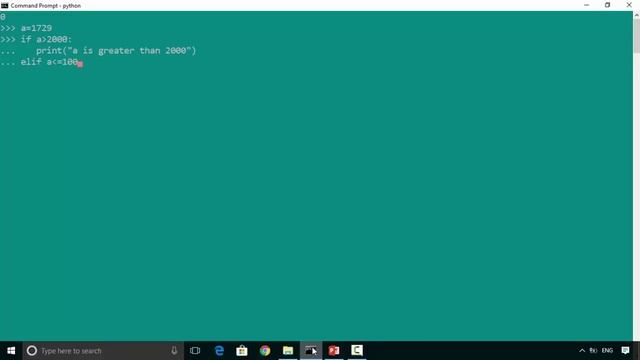Open the Microsoft Store taskbar icon

(x=242, y=351)
